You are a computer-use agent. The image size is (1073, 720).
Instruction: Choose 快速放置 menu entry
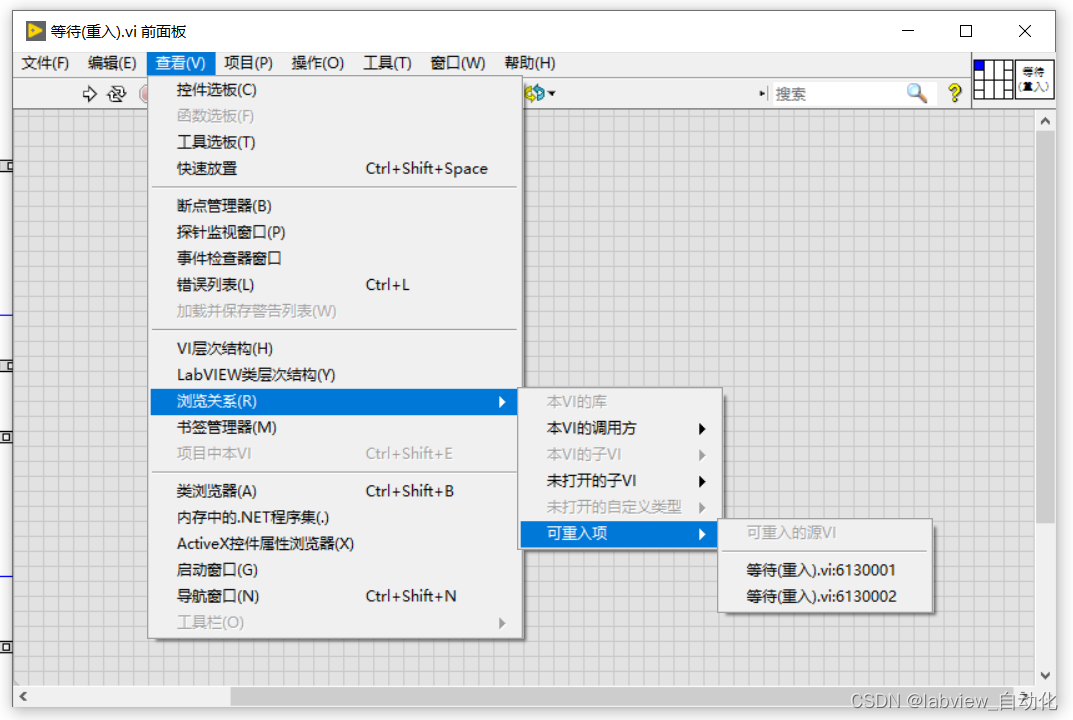pos(333,168)
